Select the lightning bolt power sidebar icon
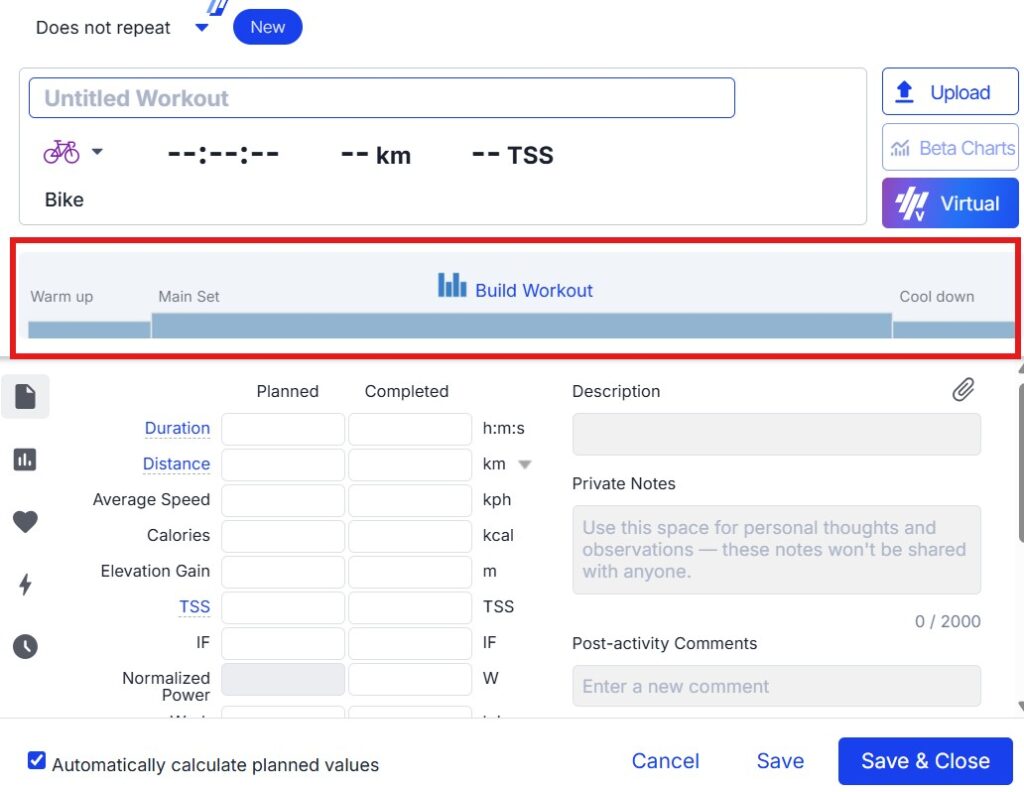1024x792 pixels. pyautogui.click(x=25, y=584)
